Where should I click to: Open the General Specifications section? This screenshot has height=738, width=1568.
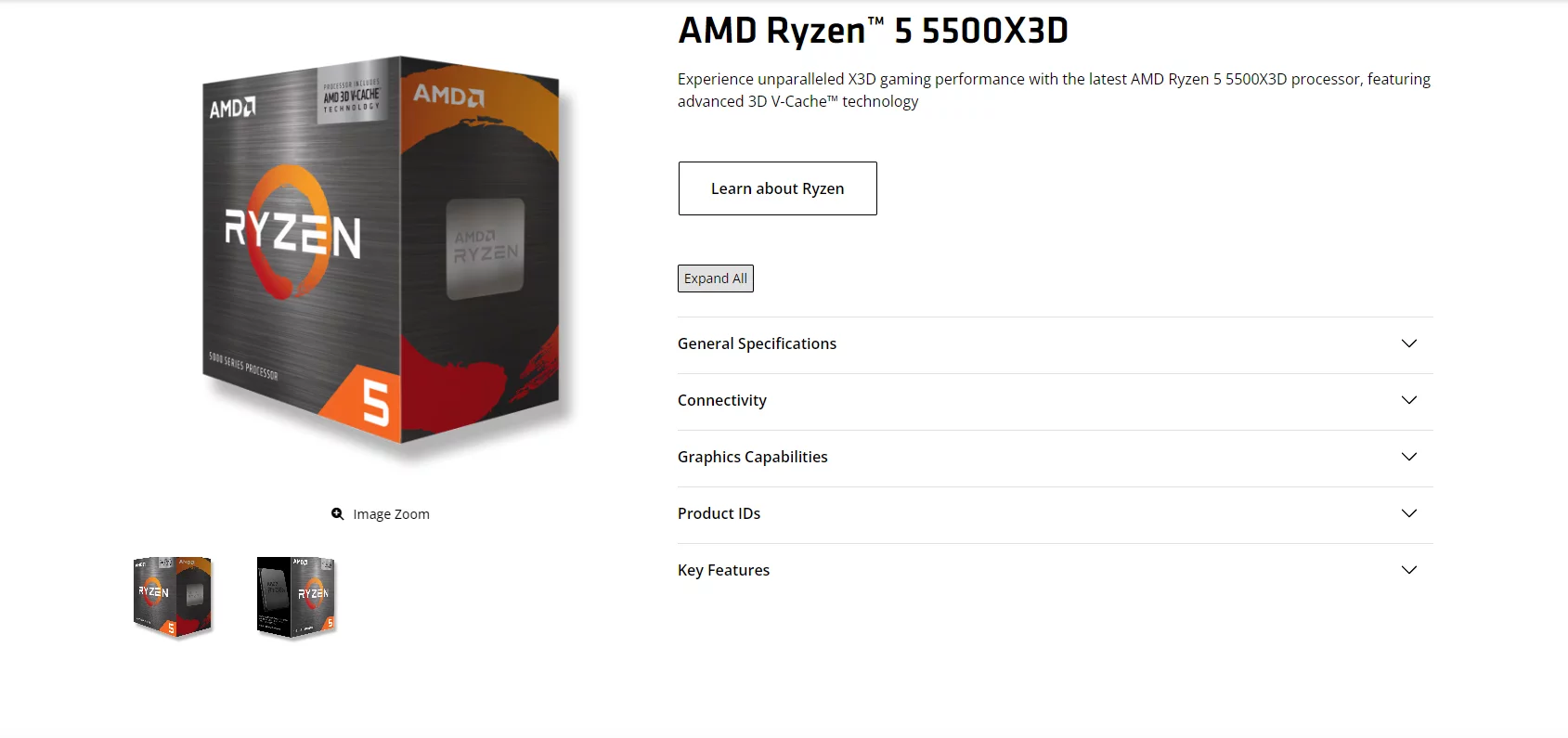1055,344
